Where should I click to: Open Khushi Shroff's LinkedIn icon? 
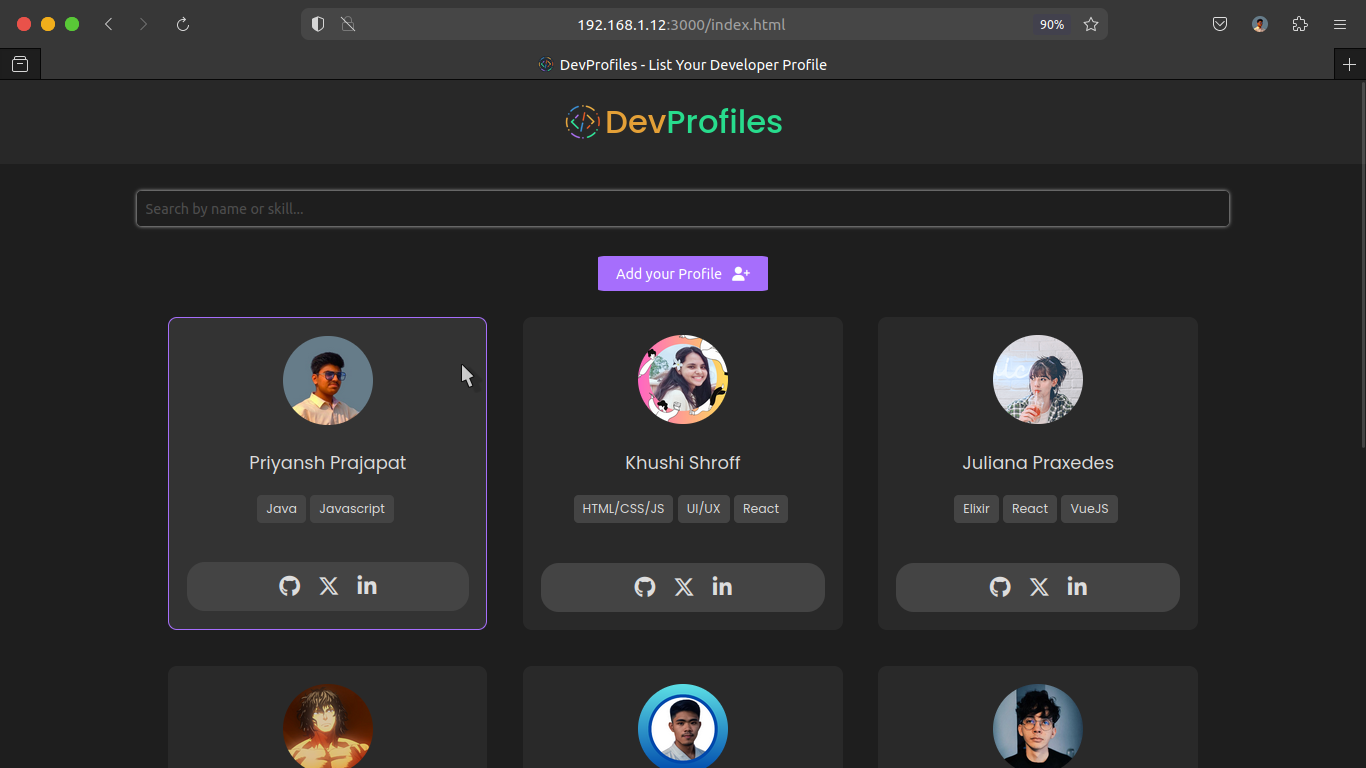722,587
